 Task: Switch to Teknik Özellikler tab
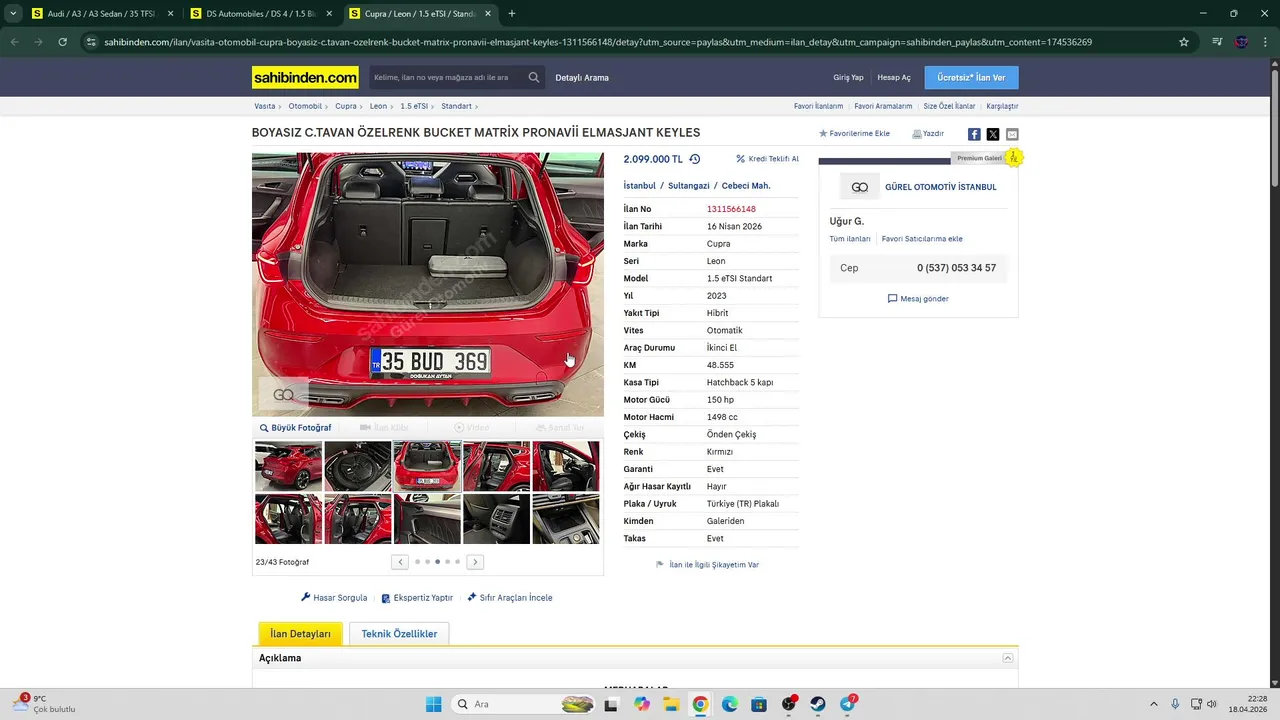(x=399, y=634)
